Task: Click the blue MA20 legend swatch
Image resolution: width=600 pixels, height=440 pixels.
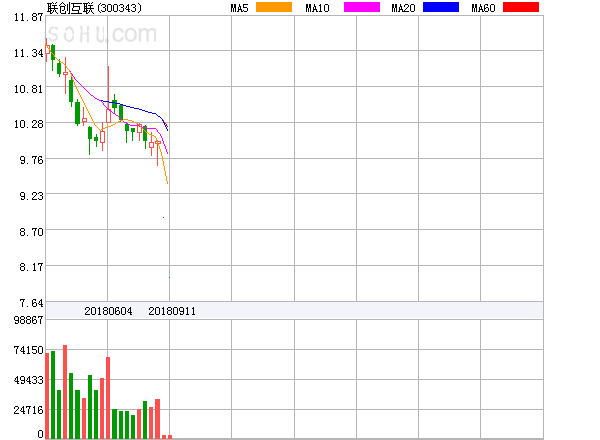Action: [x=441, y=8]
